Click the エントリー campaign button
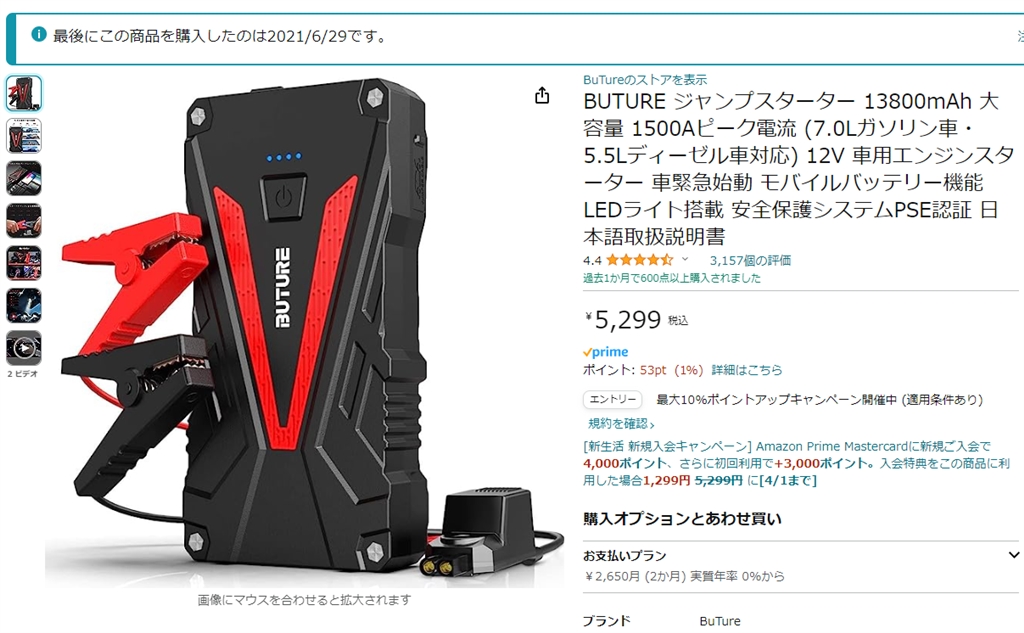Image resolution: width=1024 pixels, height=633 pixels. pos(613,399)
